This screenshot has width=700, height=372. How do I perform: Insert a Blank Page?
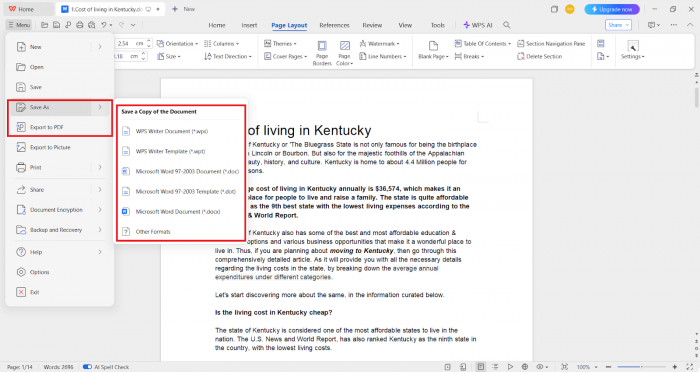433,50
